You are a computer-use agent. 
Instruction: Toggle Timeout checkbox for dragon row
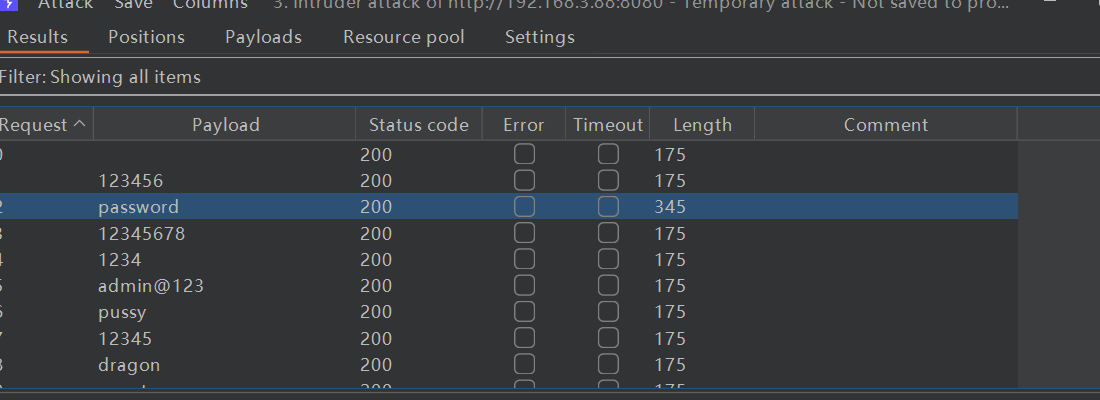pos(608,365)
